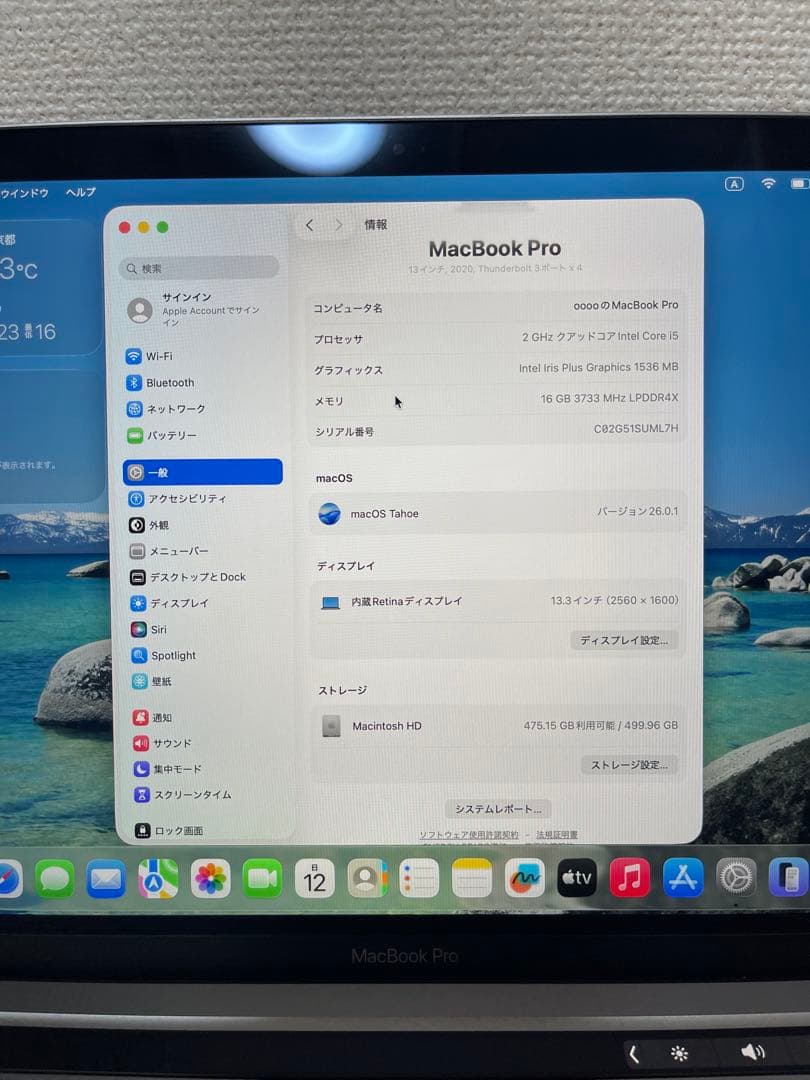Open スクリーンタイム settings in sidebar
The image size is (810, 1080).
click(x=183, y=795)
